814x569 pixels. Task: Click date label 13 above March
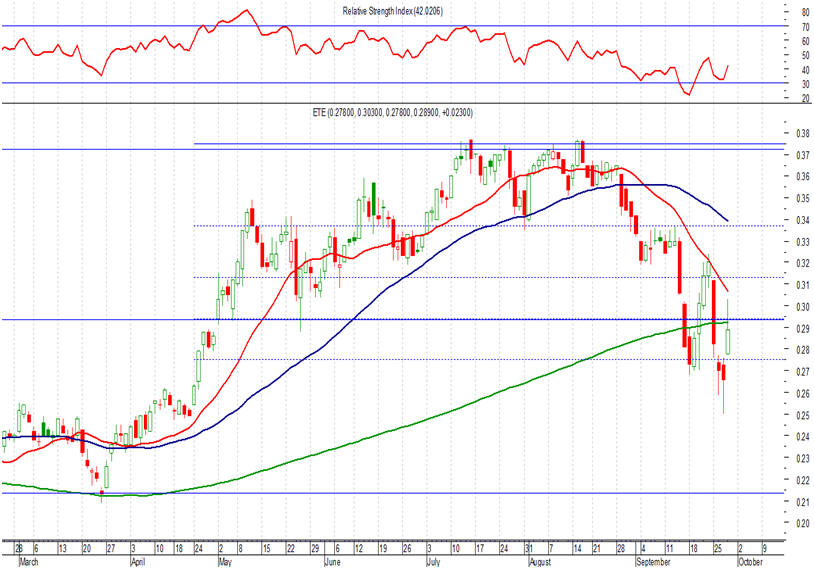pos(62,549)
